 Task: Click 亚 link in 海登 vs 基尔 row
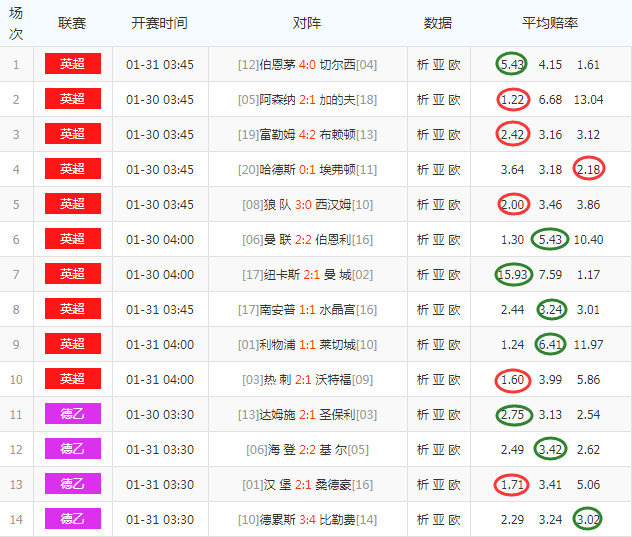point(439,450)
